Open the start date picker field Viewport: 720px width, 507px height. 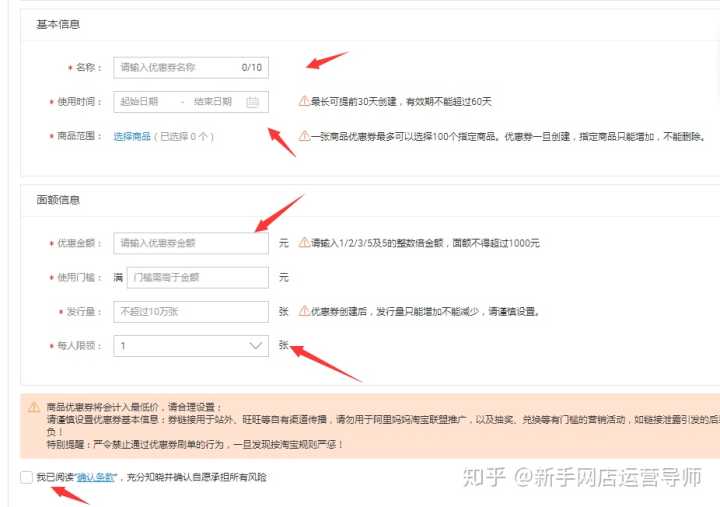pyautogui.click(x=139, y=101)
